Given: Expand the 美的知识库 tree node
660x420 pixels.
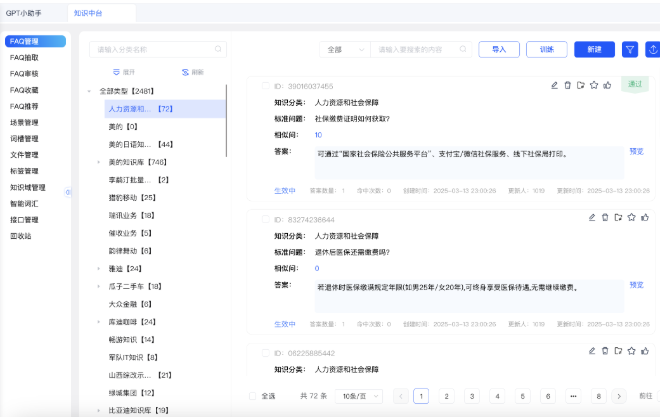Looking at the screenshot, I should [x=99, y=161].
